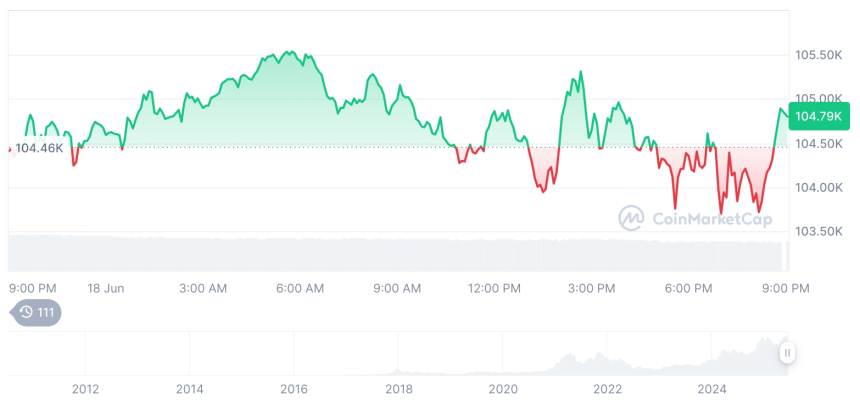
Task: Select 2024 on the overview timeline
Action: [712, 388]
